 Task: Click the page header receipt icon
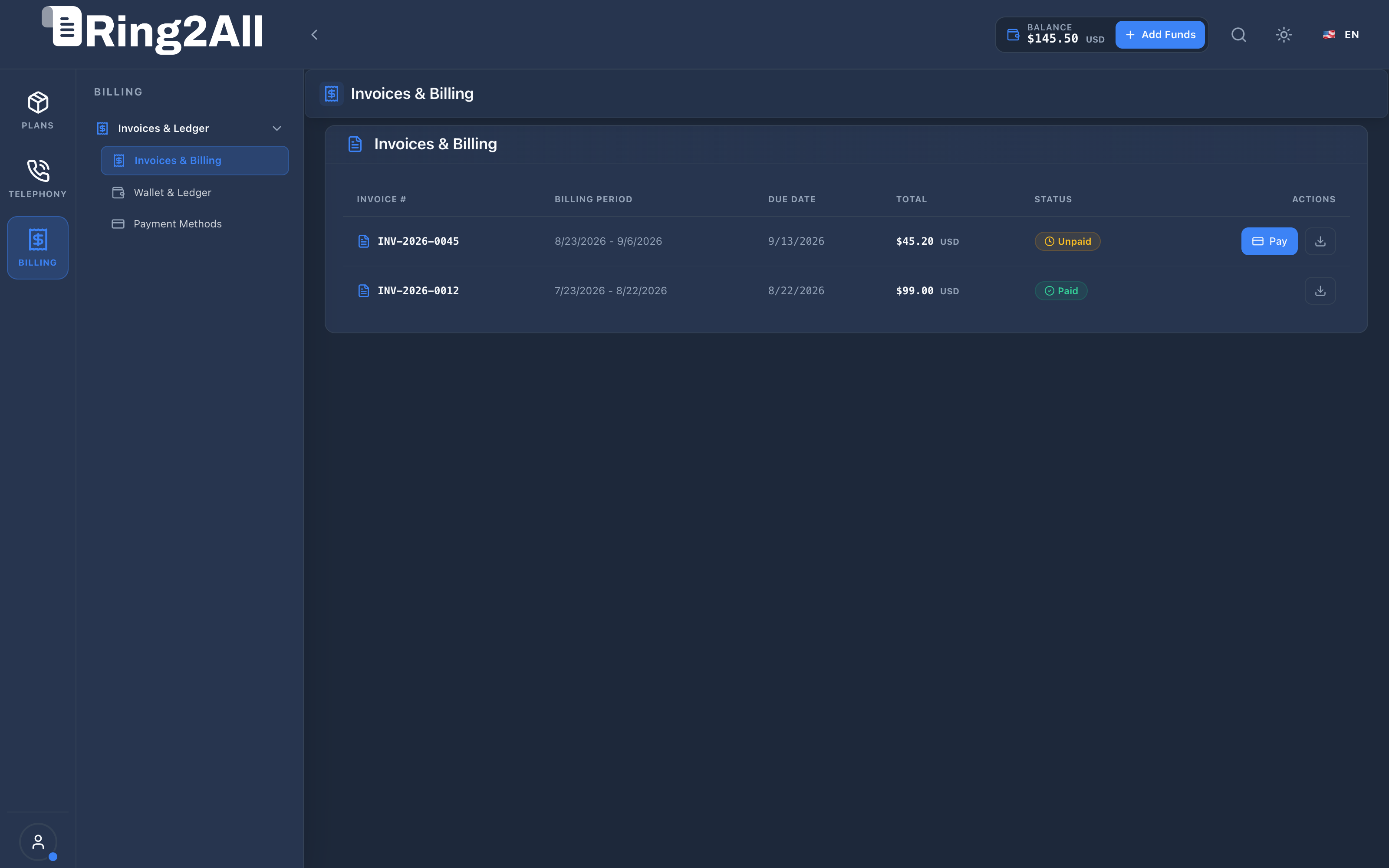click(332, 94)
